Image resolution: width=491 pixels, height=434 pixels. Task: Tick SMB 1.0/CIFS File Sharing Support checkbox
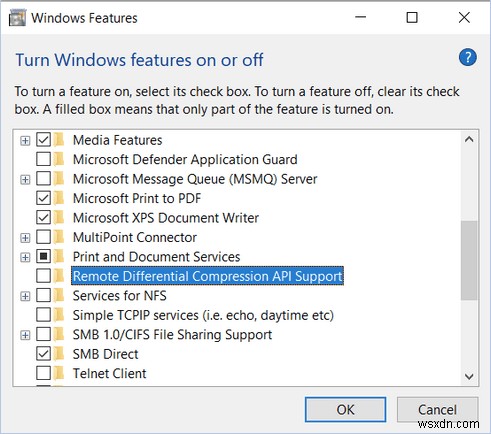(43, 334)
